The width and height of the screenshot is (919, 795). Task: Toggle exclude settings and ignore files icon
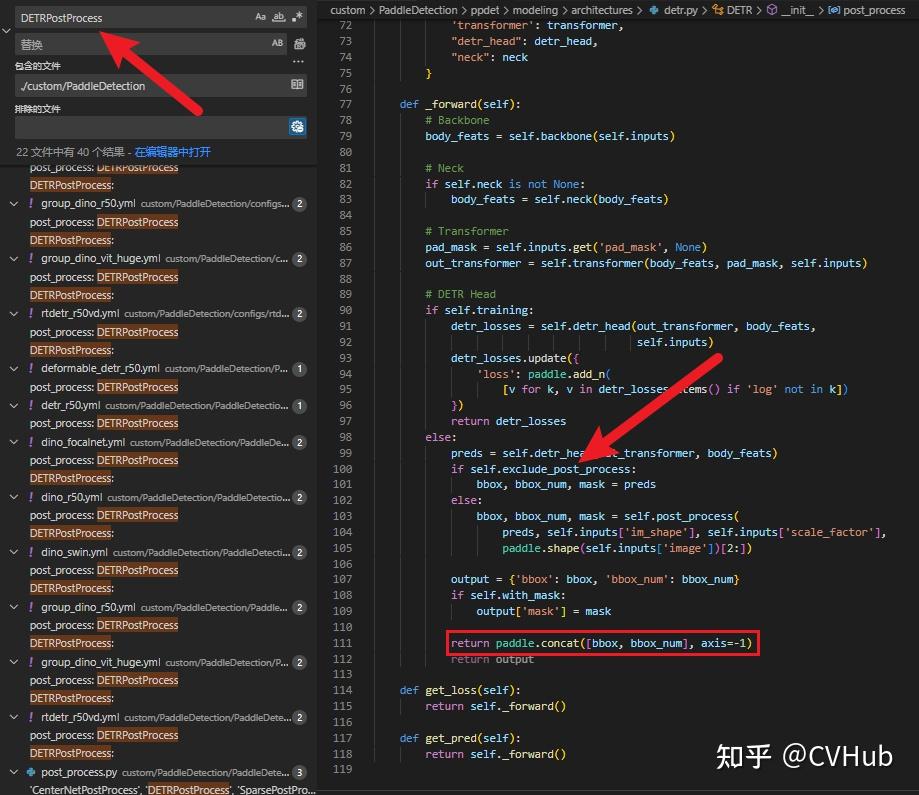point(298,127)
